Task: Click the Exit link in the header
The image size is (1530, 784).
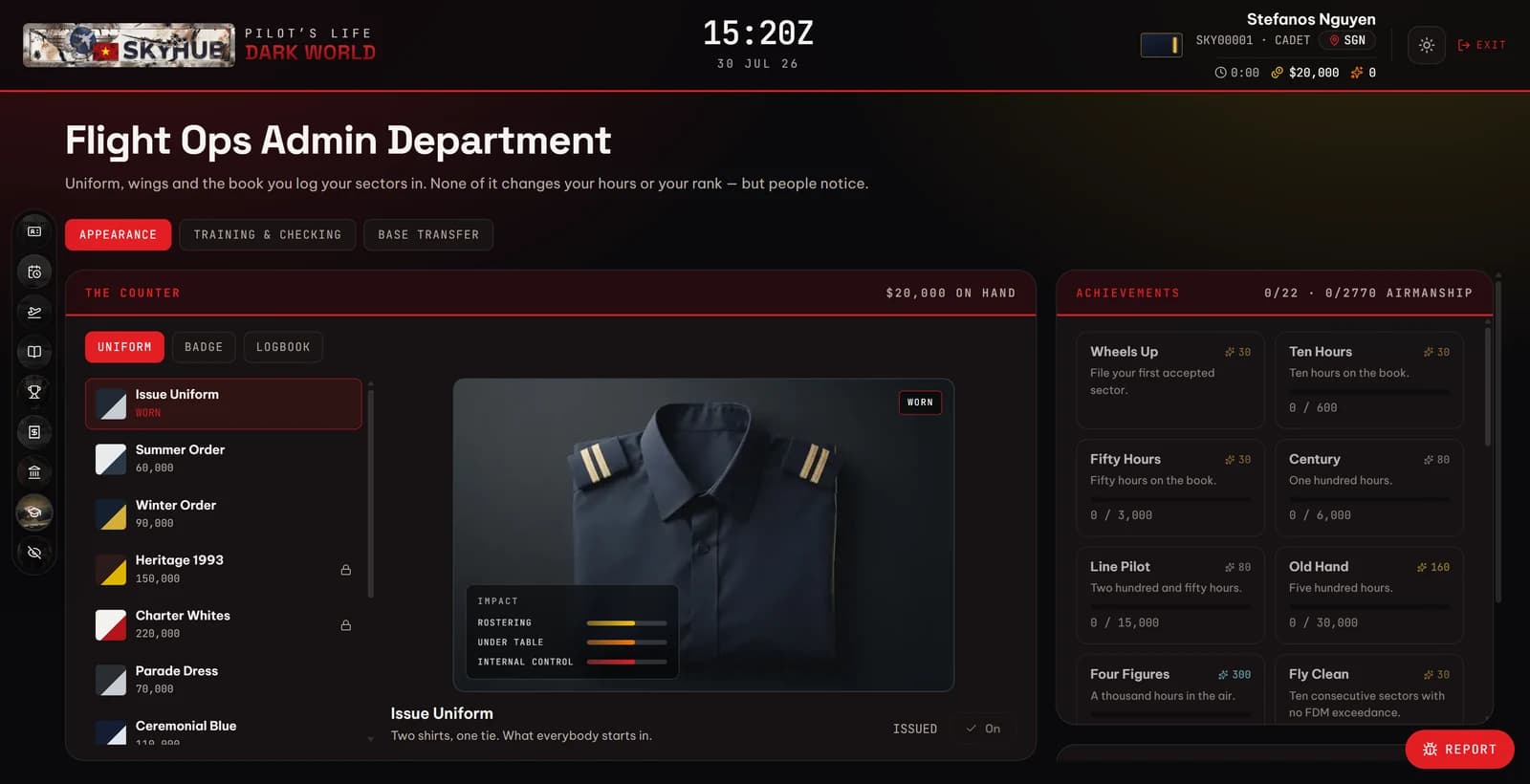Action: coord(1482,45)
